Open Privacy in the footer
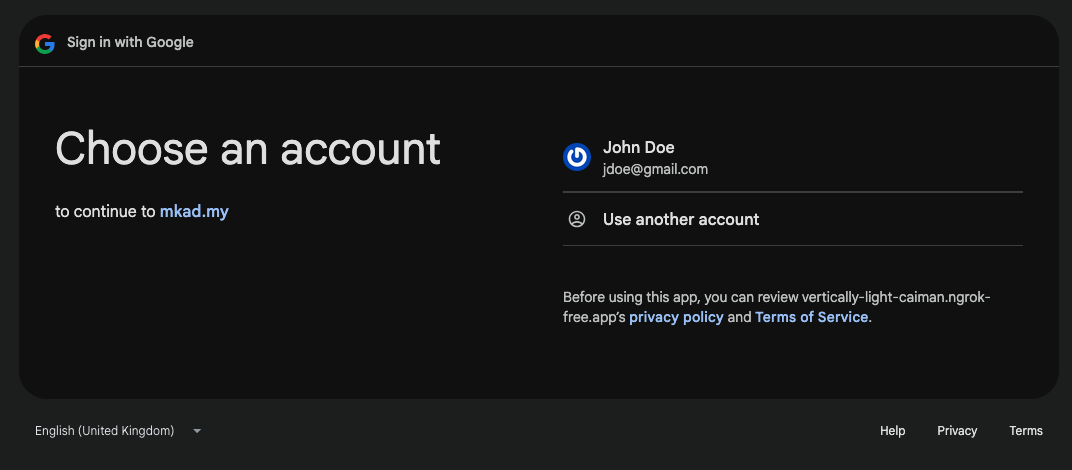Image resolution: width=1072 pixels, height=470 pixels. 957,431
